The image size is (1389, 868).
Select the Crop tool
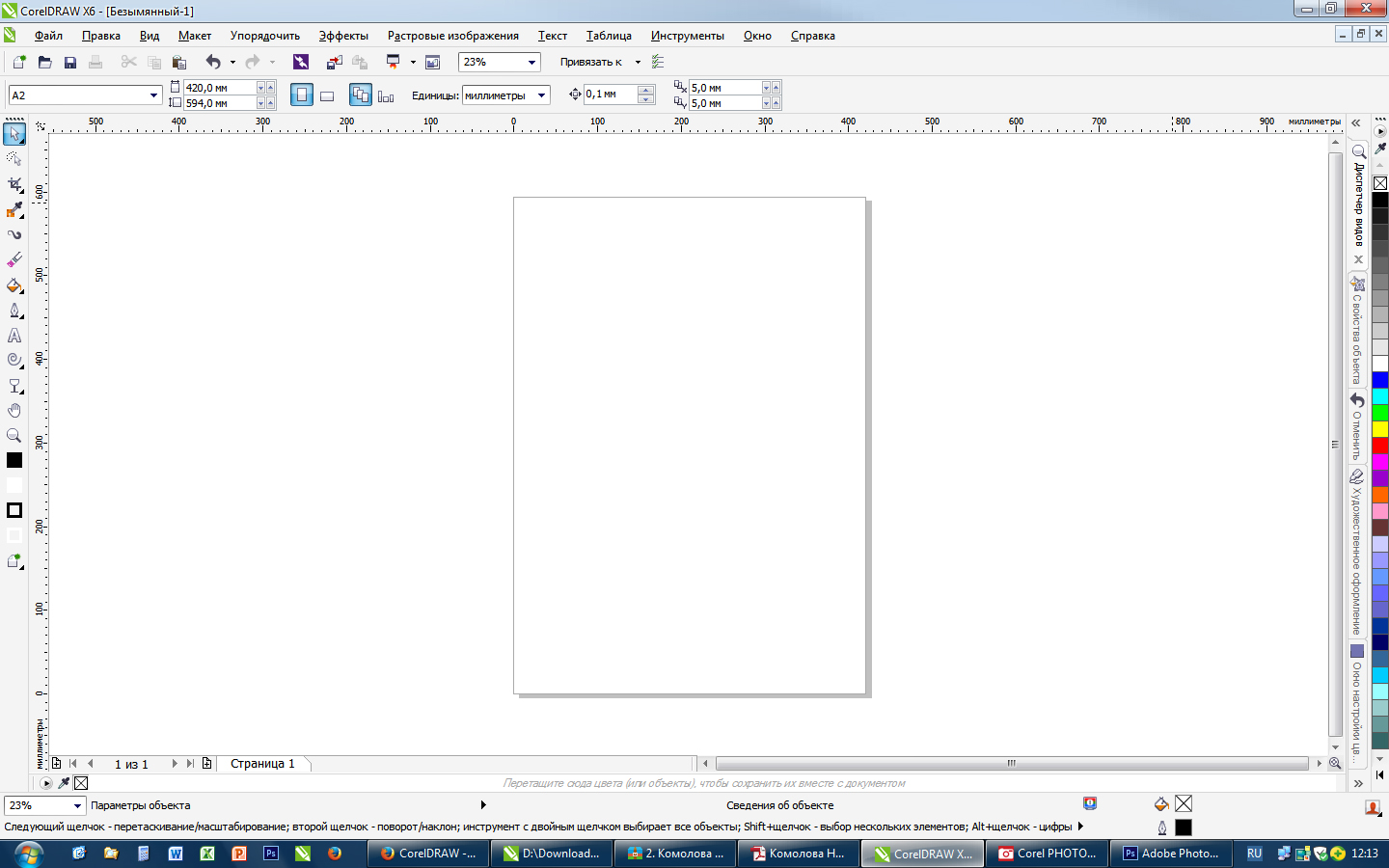(14, 183)
